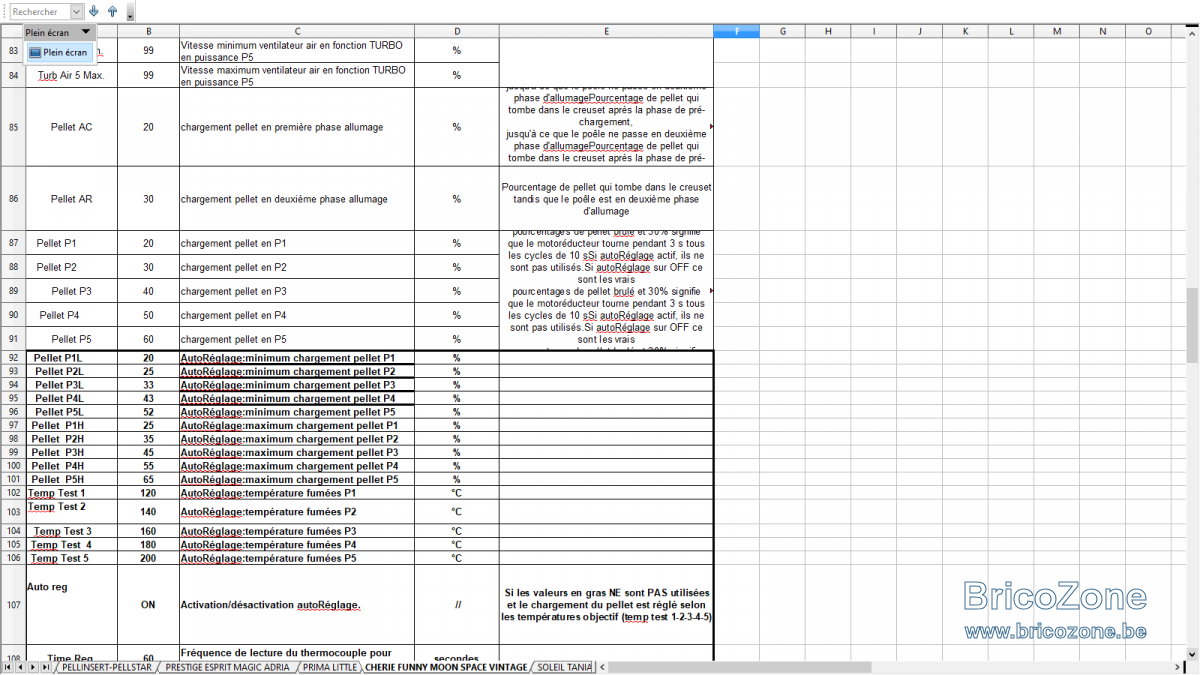
Task: Select row 92 header
Action: (x=13, y=357)
